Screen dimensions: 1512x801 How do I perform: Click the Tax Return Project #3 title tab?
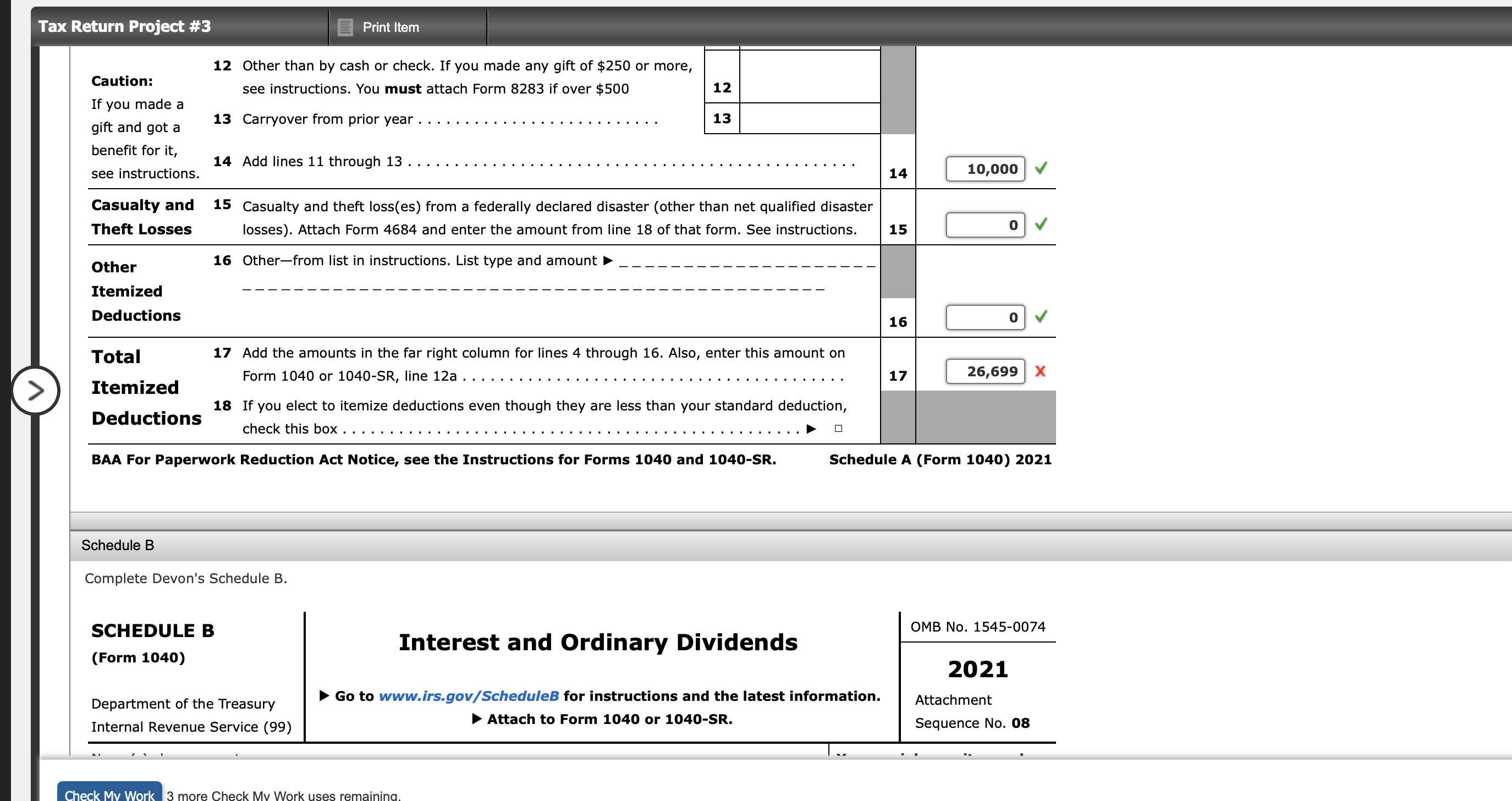coord(124,26)
